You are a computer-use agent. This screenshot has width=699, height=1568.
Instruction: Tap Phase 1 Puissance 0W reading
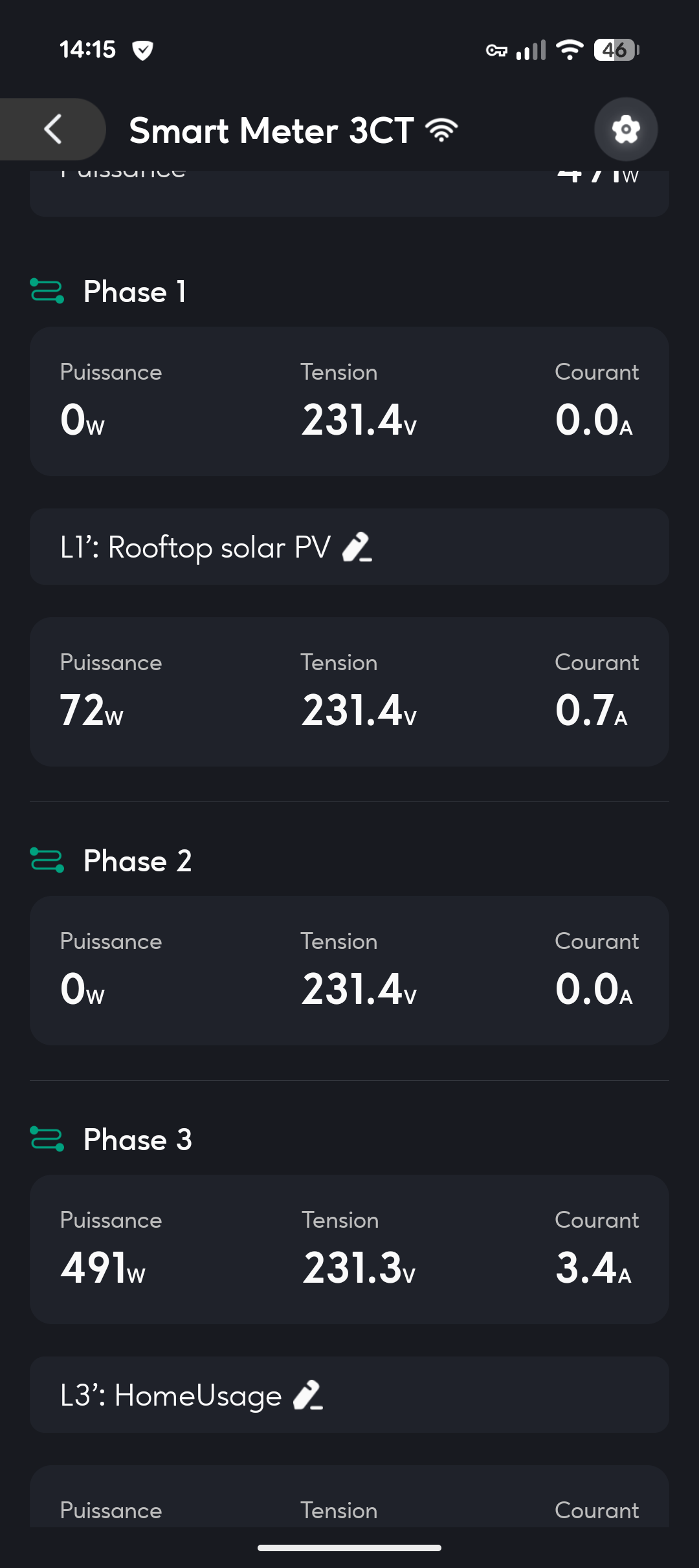pos(82,420)
